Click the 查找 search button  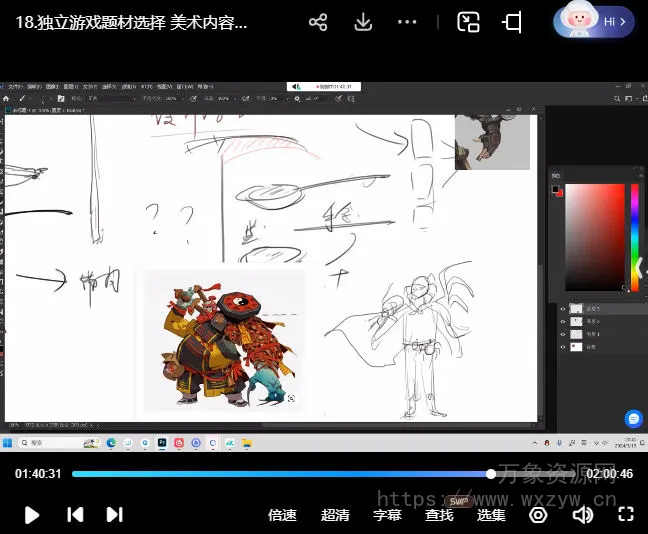tap(439, 515)
